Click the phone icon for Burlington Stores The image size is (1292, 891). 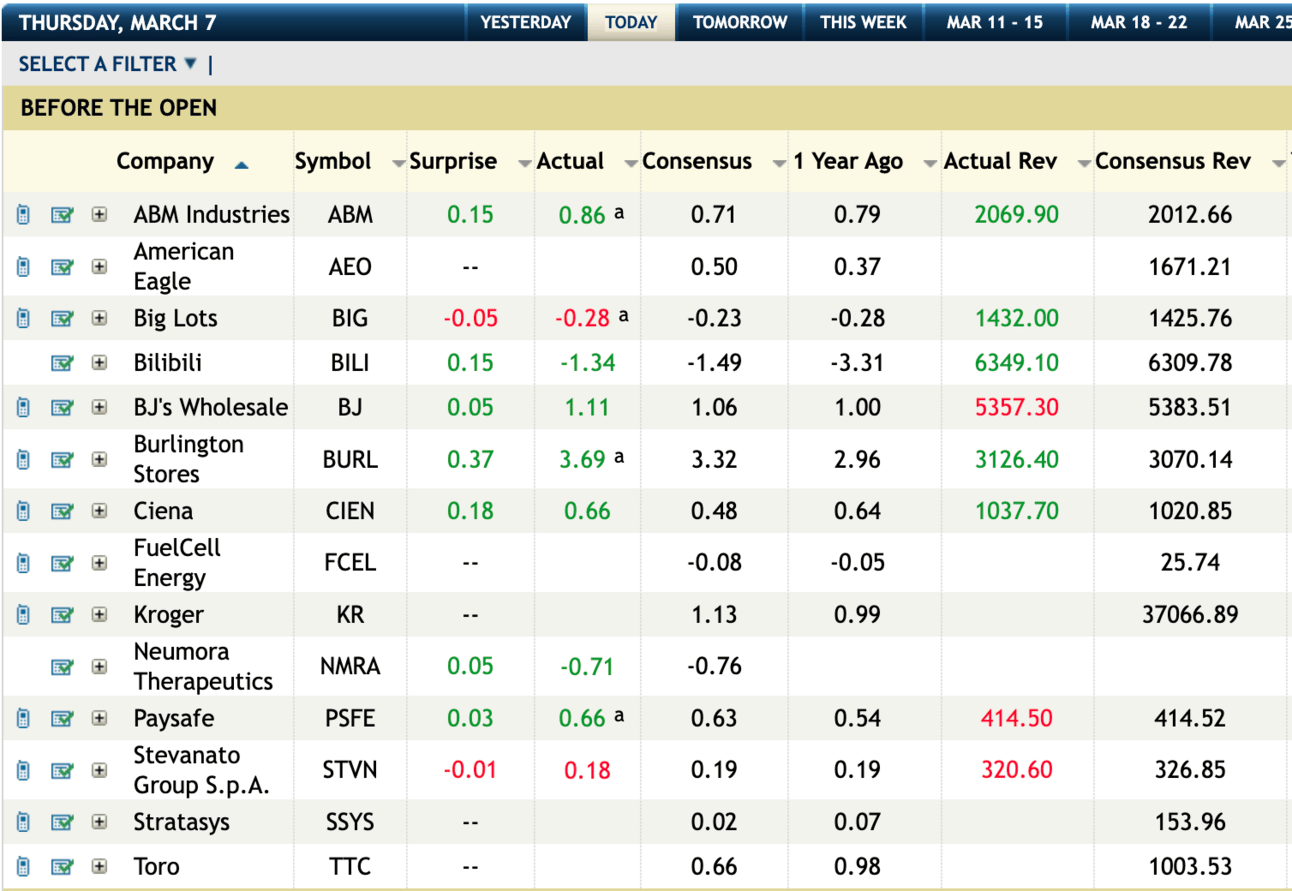24,460
